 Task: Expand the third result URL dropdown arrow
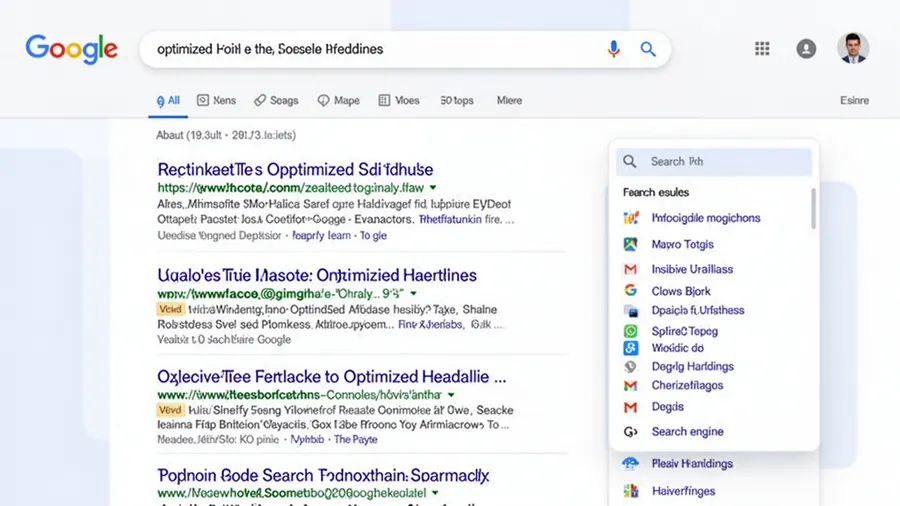click(451, 395)
